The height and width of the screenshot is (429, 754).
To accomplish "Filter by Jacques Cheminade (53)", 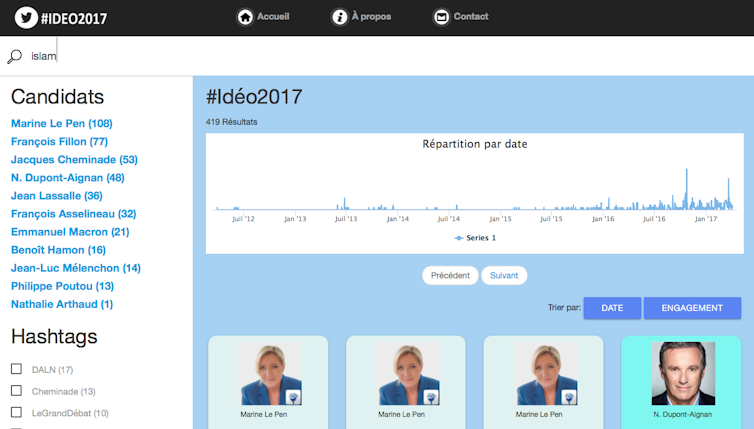I will [x=74, y=160].
